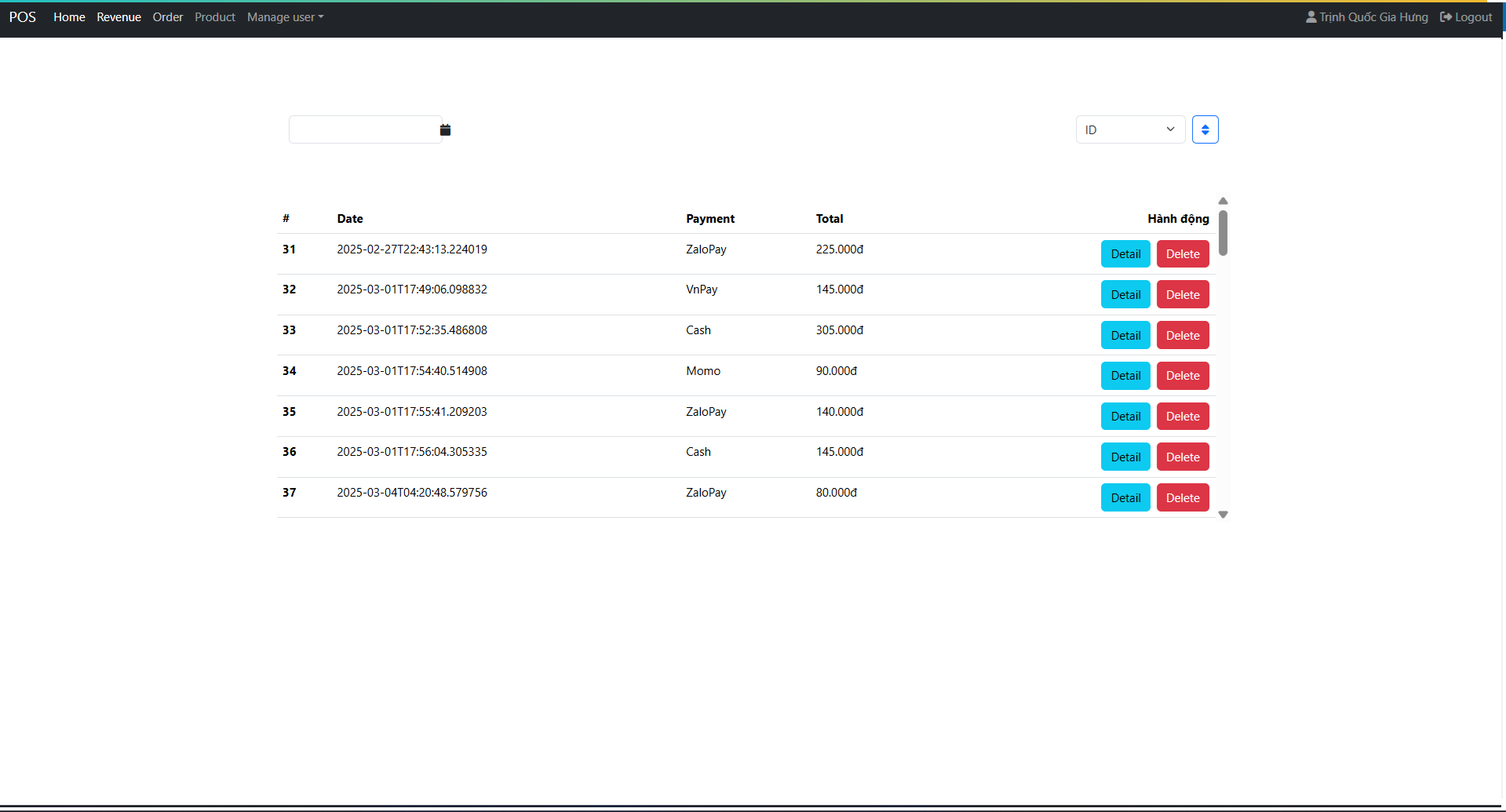Go to the Home page

[69, 17]
